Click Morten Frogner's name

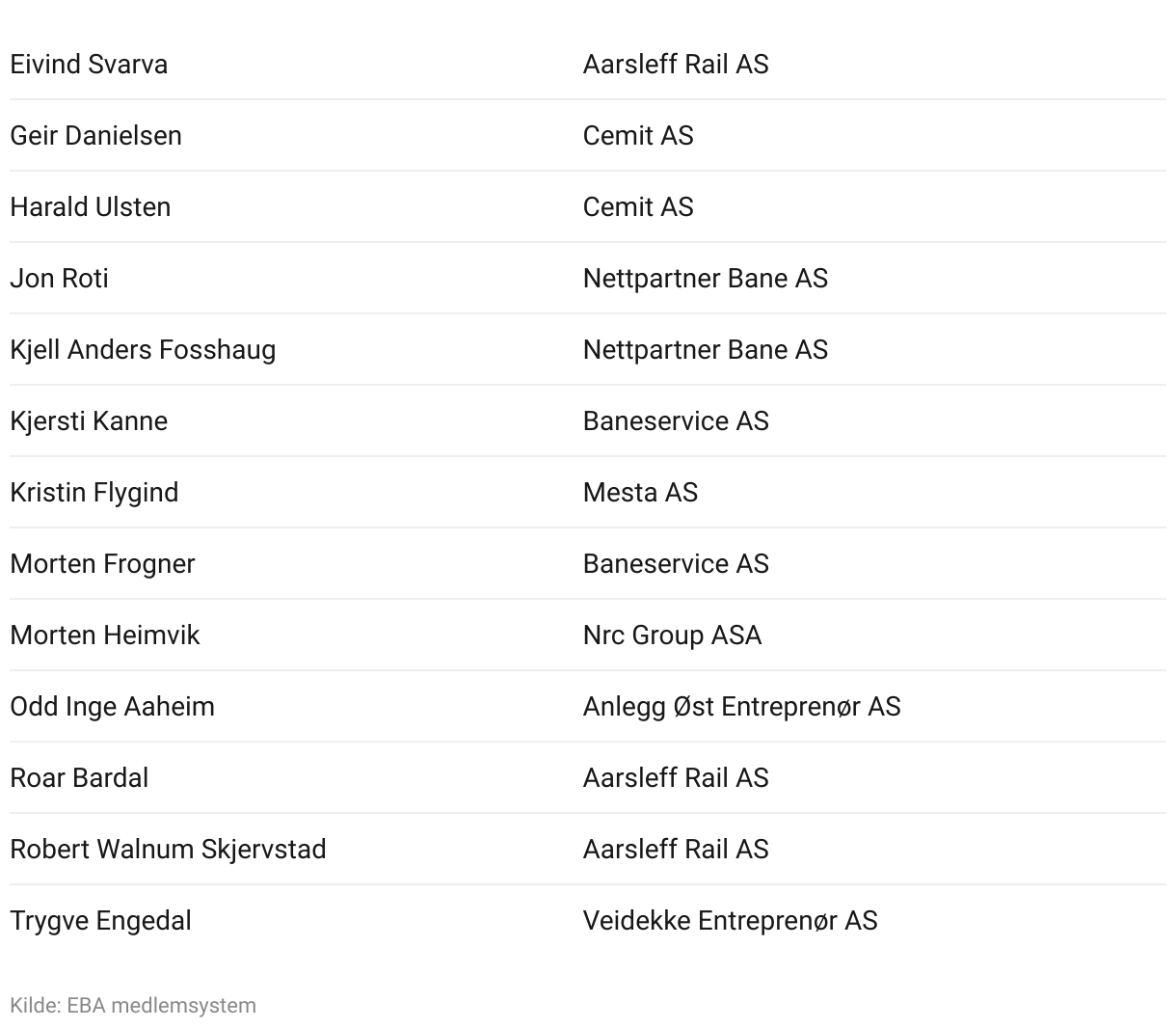pyautogui.click(x=102, y=564)
